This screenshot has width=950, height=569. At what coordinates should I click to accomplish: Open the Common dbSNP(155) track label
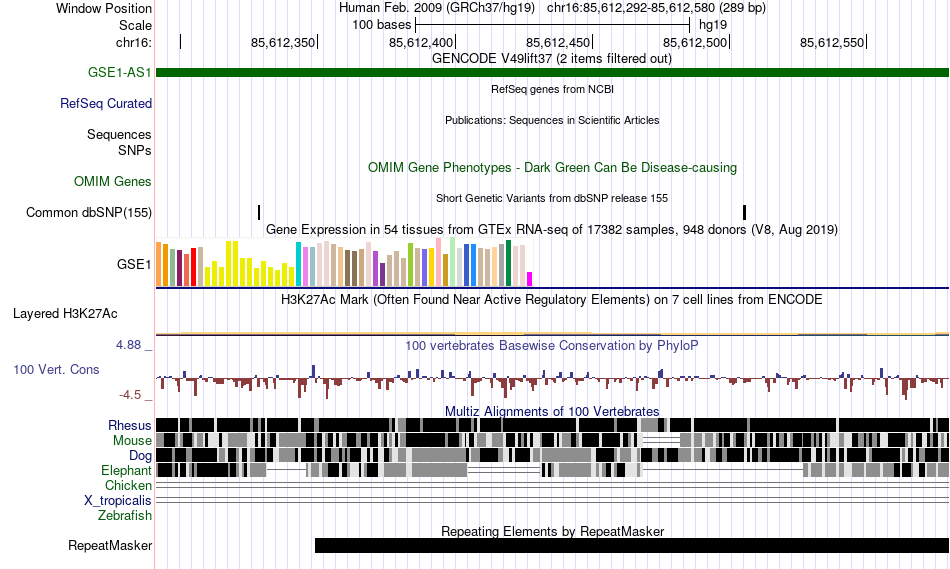pyautogui.click(x=89, y=213)
